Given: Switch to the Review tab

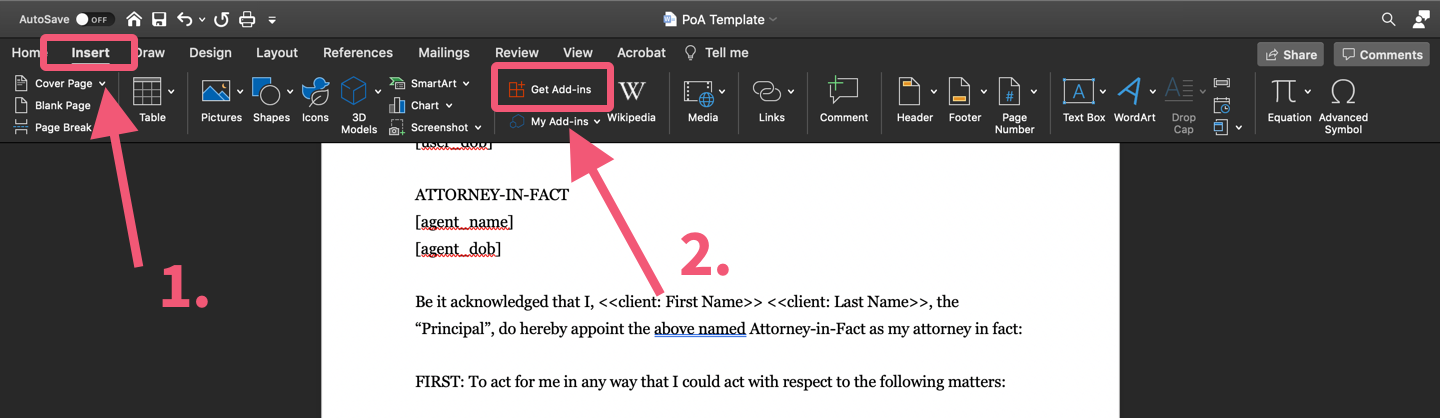Looking at the screenshot, I should pos(517,53).
